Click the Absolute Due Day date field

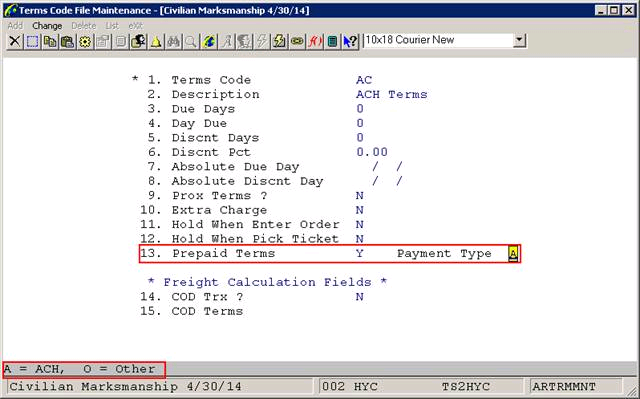click(387, 166)
